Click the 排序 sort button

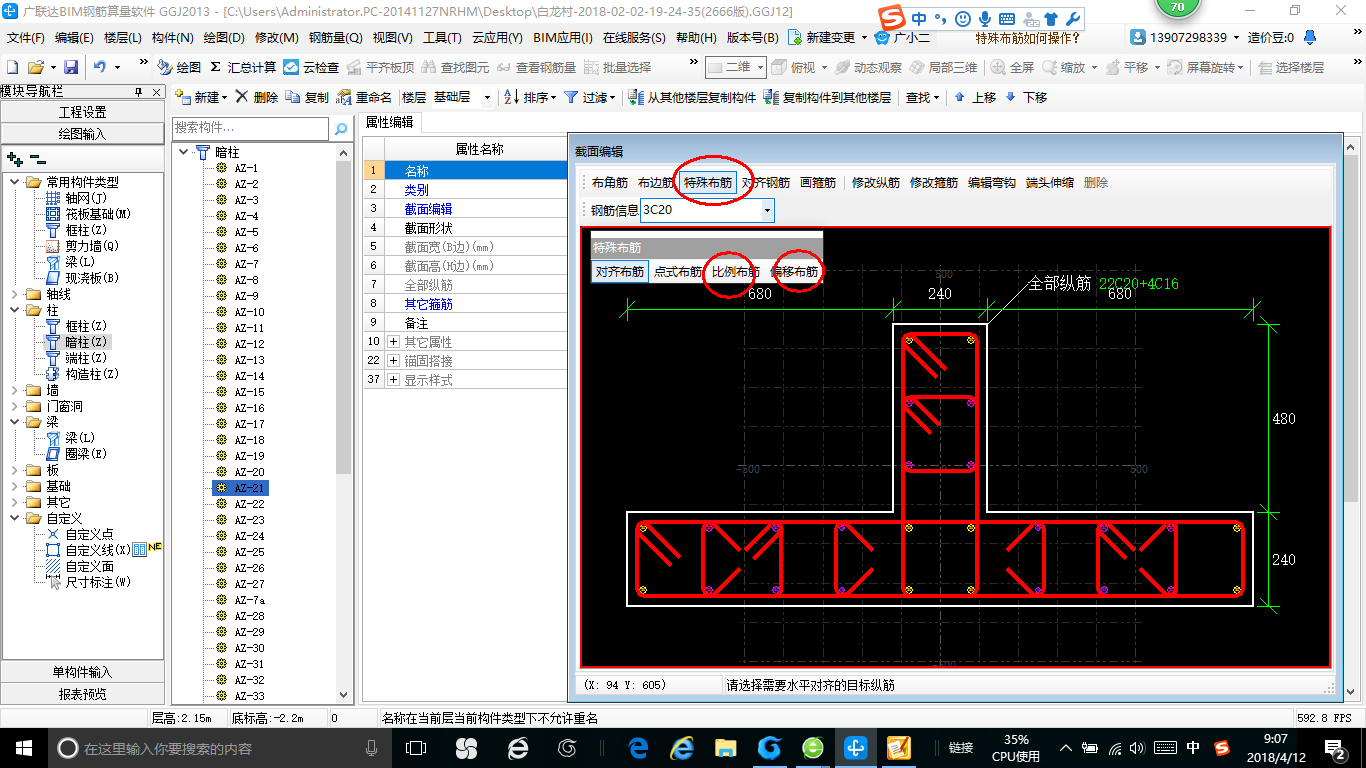(528, 97)
